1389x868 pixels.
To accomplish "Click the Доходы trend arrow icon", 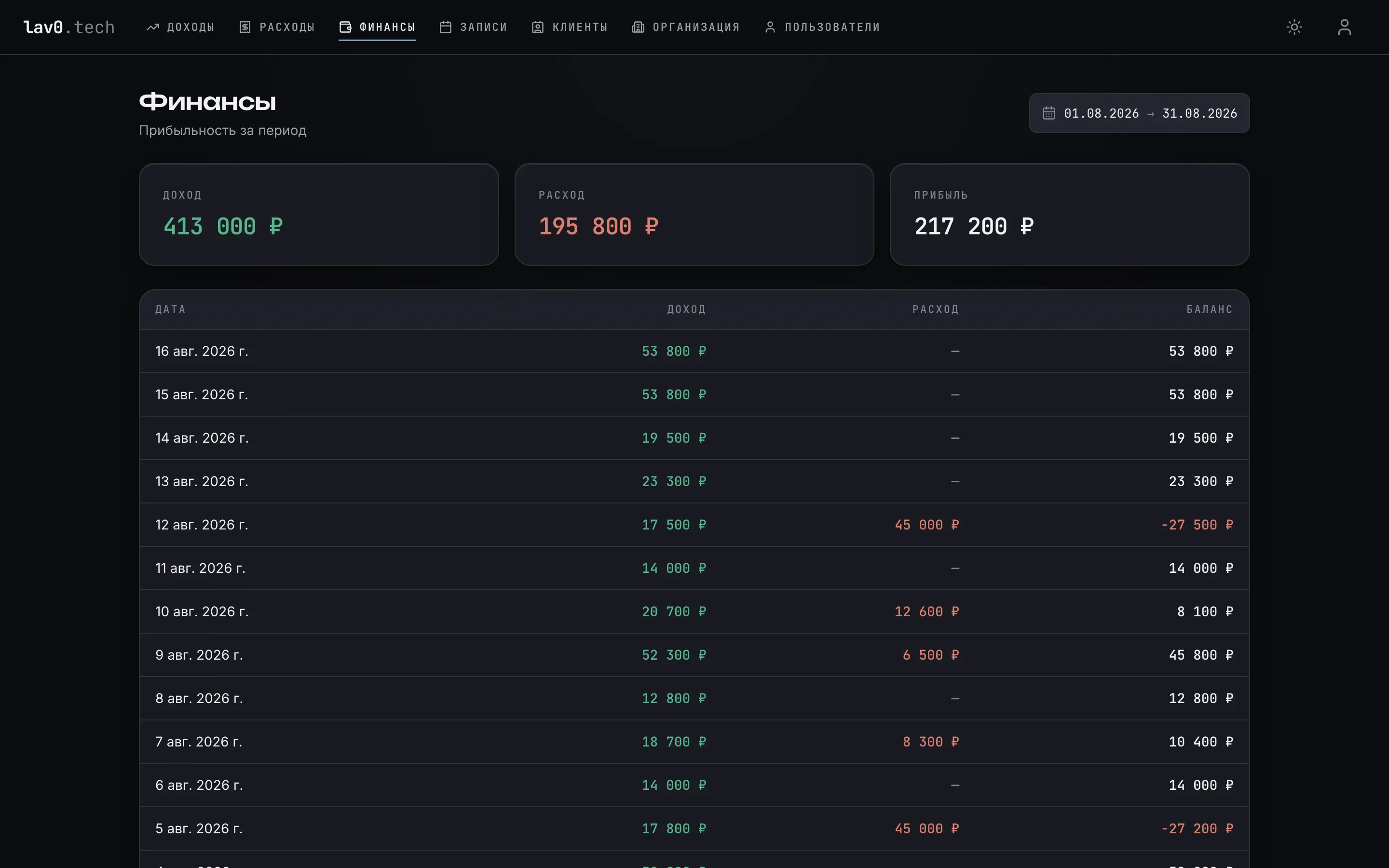I will point(153,27).
